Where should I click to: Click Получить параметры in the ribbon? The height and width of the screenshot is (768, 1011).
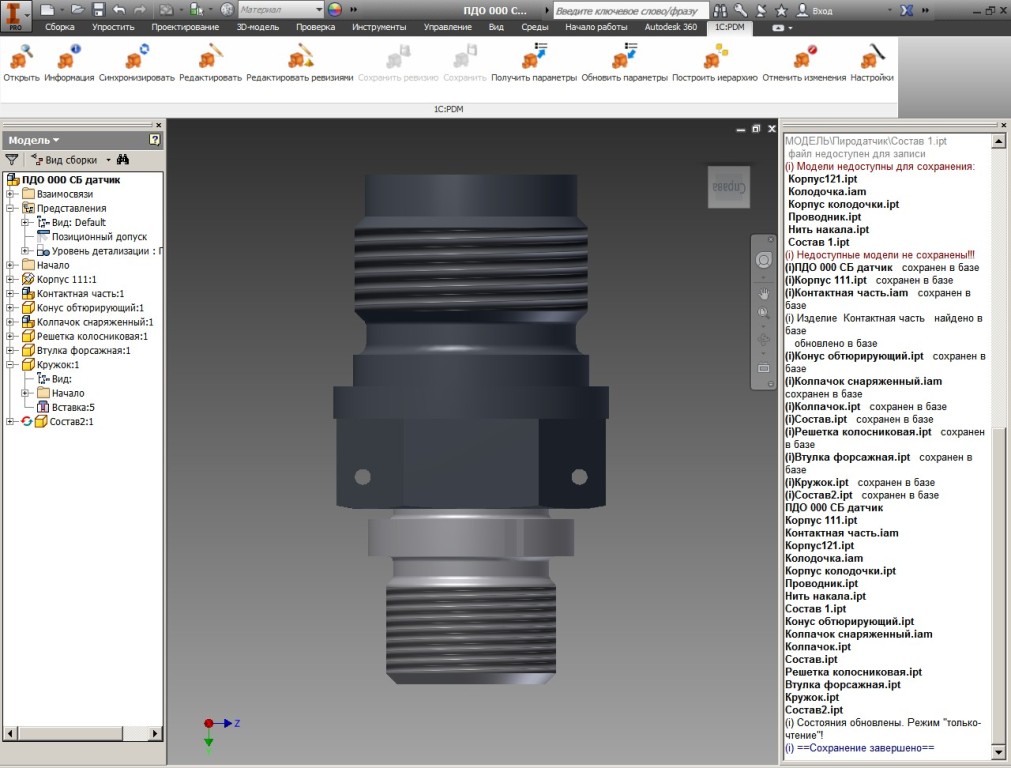(534, 59)
